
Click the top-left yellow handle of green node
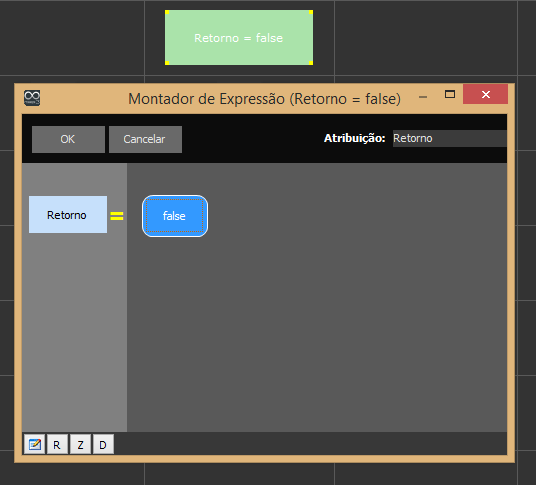[x=167, y=12]
